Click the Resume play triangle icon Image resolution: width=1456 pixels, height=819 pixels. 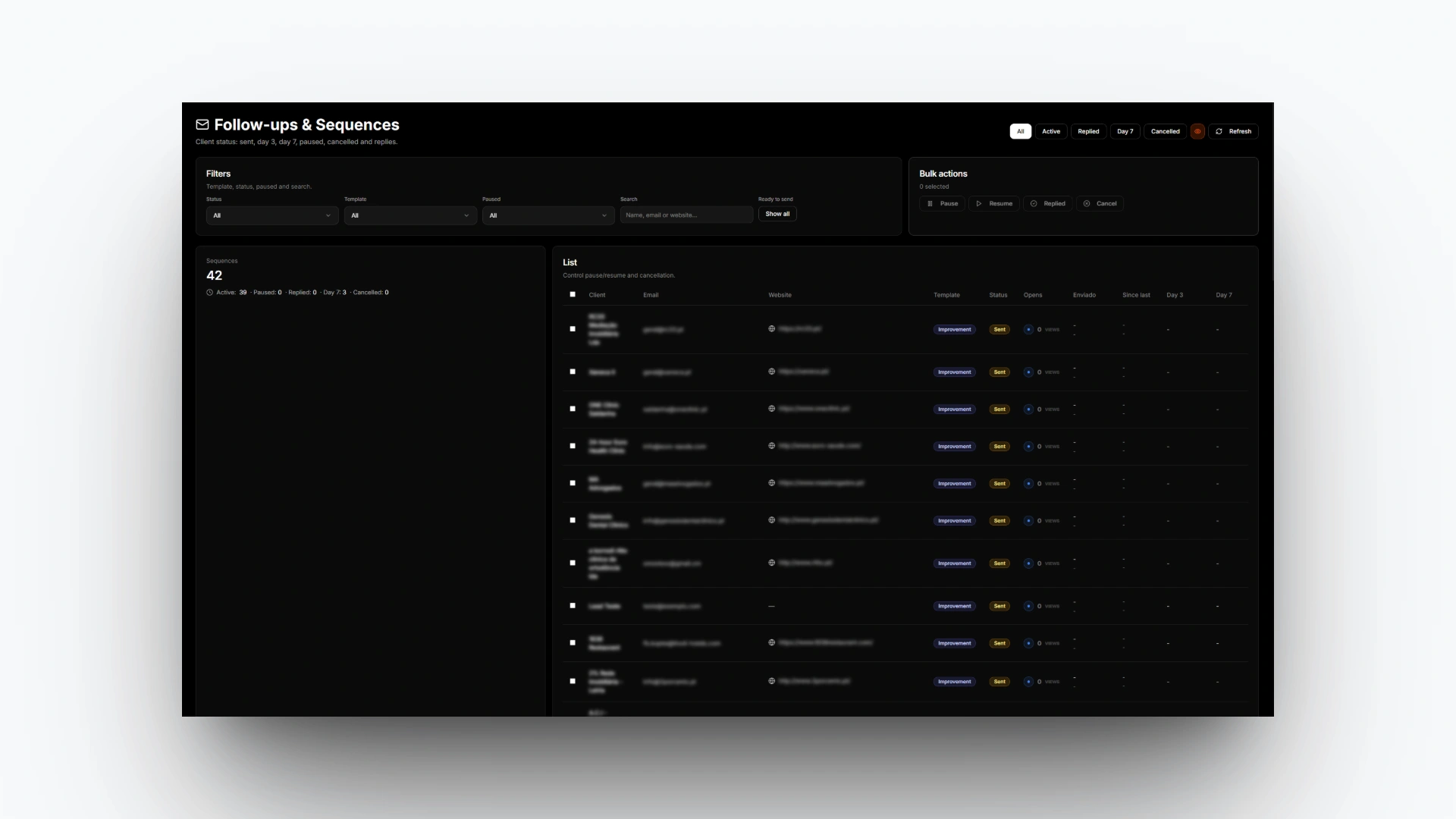pos(979,203)
